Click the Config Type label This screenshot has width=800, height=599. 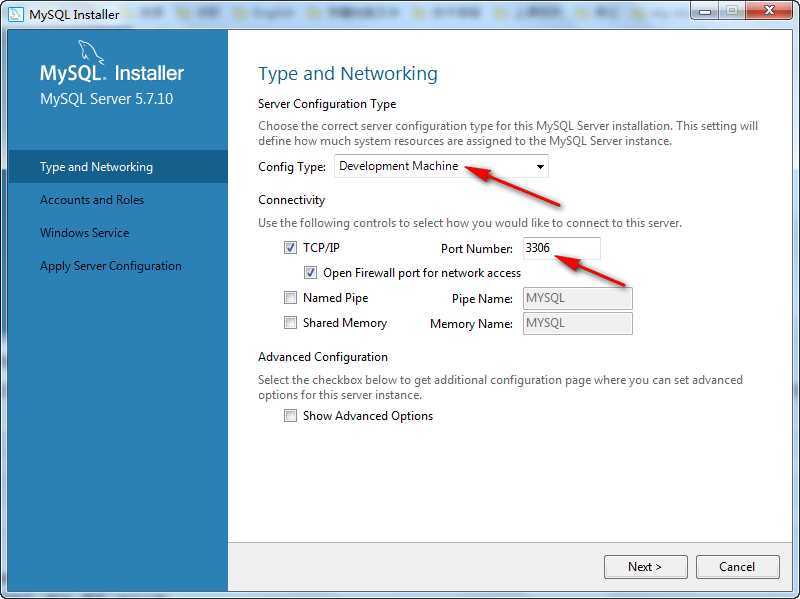click(292, 167)
